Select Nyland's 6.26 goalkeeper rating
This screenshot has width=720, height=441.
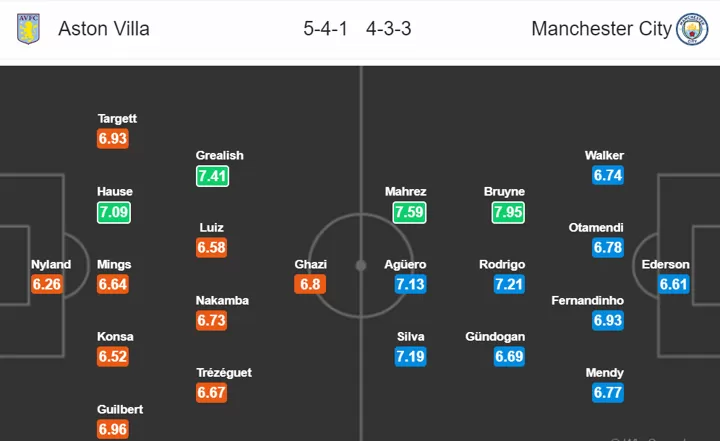pos(47,284)
